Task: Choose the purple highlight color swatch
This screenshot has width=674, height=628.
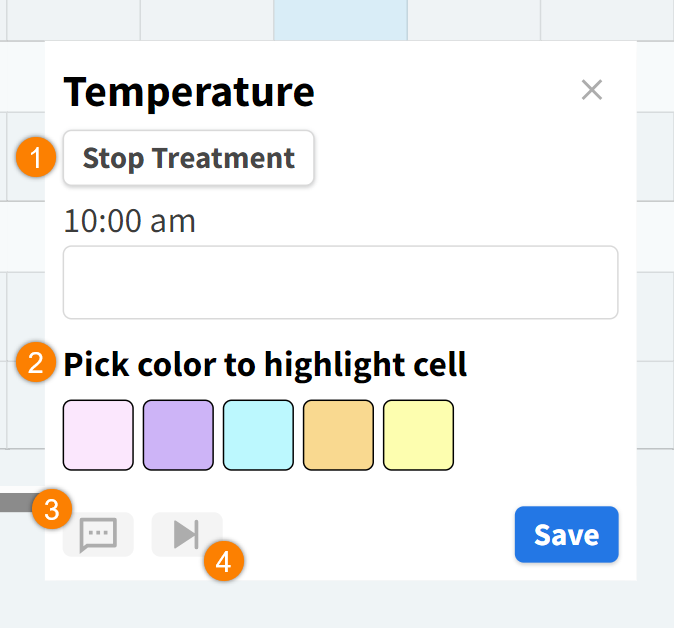Action: point(178,435)
